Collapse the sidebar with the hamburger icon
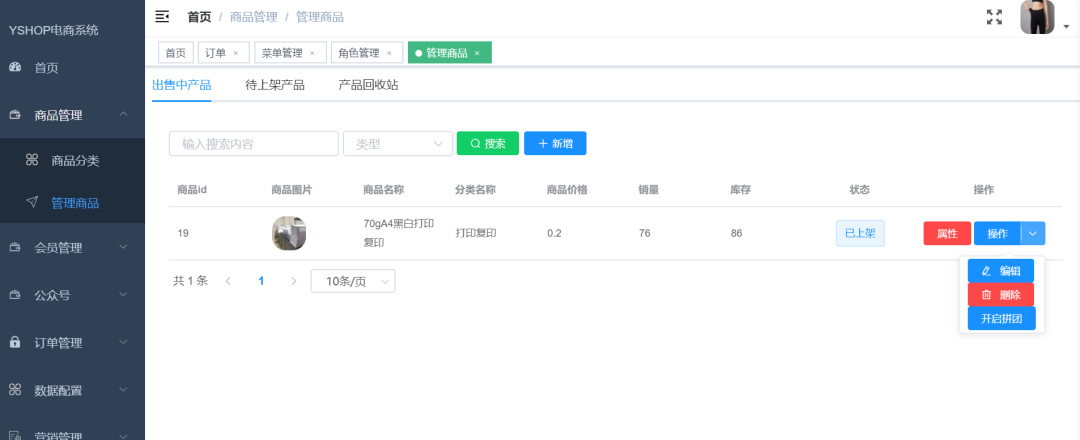Viewport: 1080px width, 440px height. tap(162, 17)
